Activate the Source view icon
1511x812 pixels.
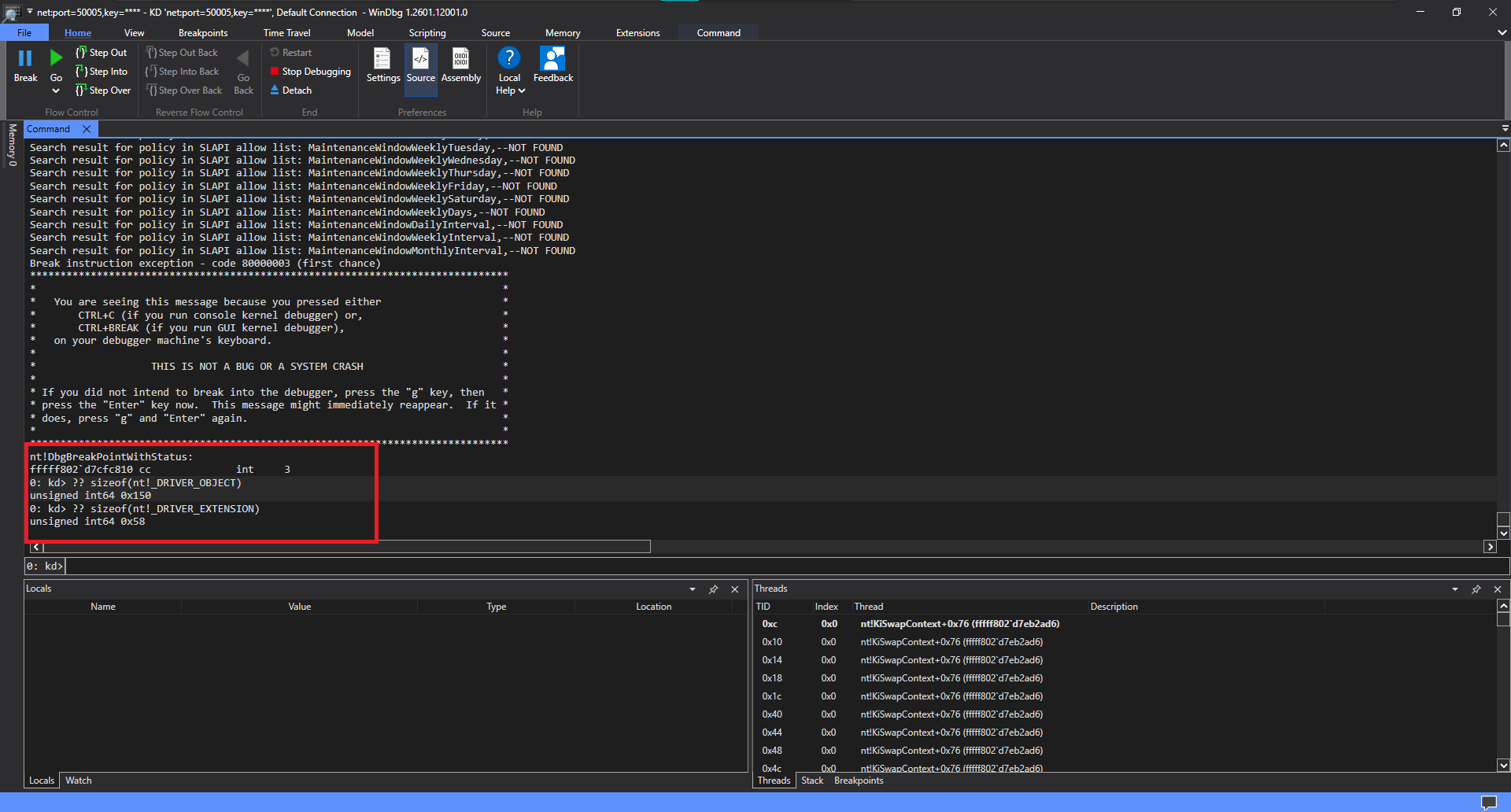coord(420,65)
